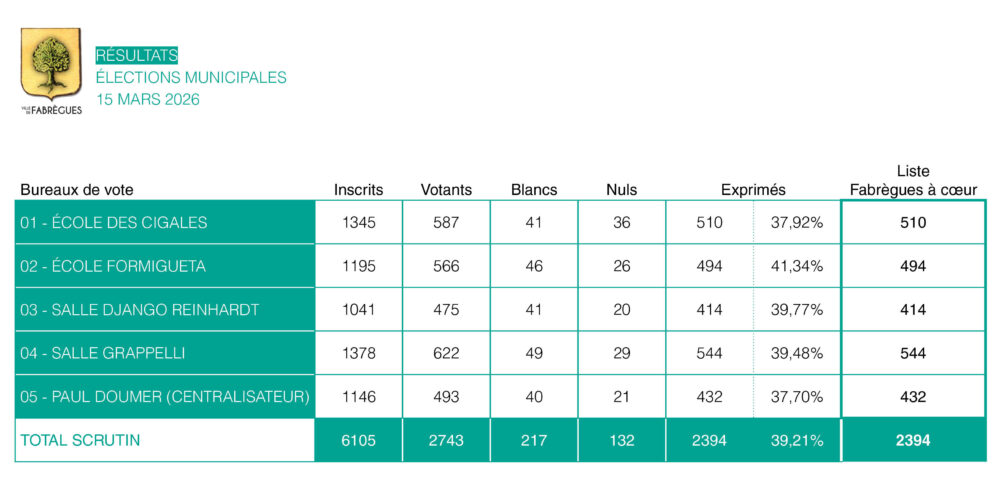This screenshot has height=492, width=1000.
Task: Click the 15 MARS 2026 date
Action: (147, 99)
